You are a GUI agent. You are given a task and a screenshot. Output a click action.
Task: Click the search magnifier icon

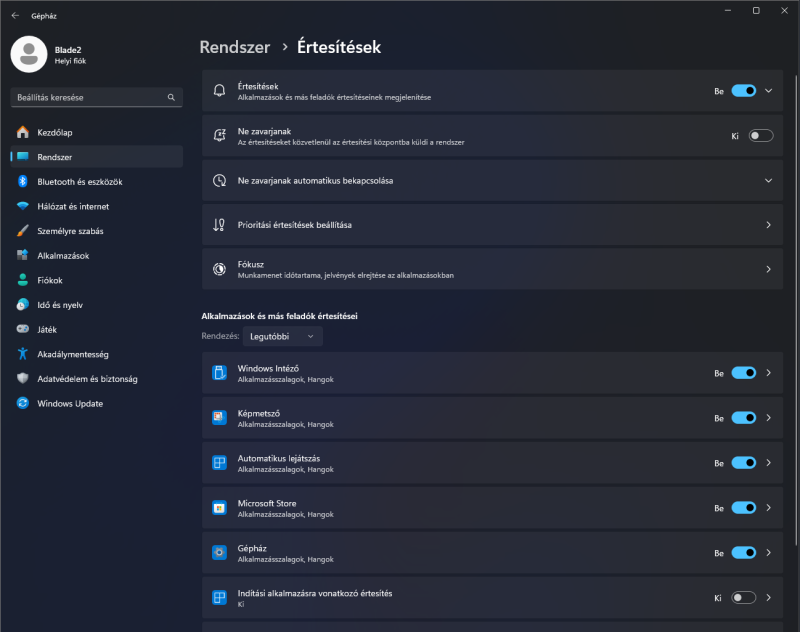(x=171, y=97)
